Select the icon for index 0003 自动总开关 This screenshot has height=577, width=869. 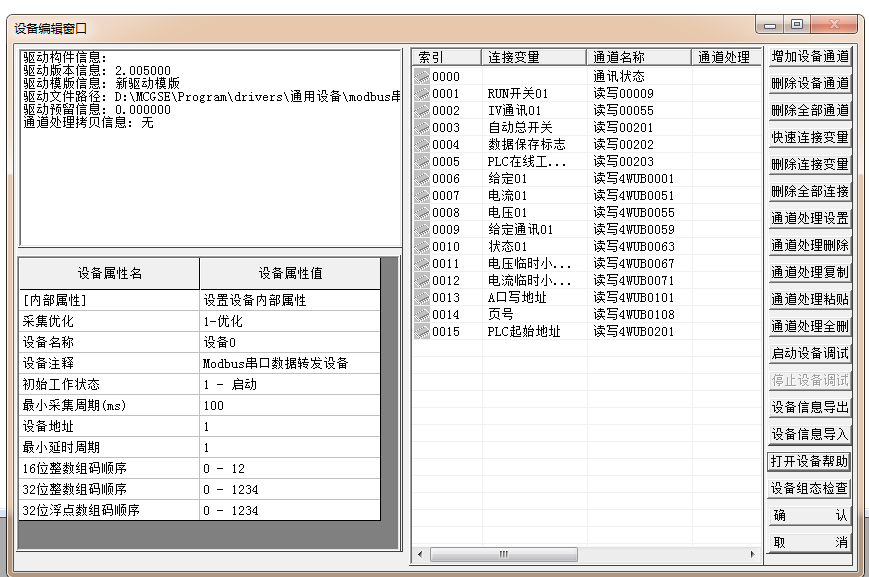421,127
